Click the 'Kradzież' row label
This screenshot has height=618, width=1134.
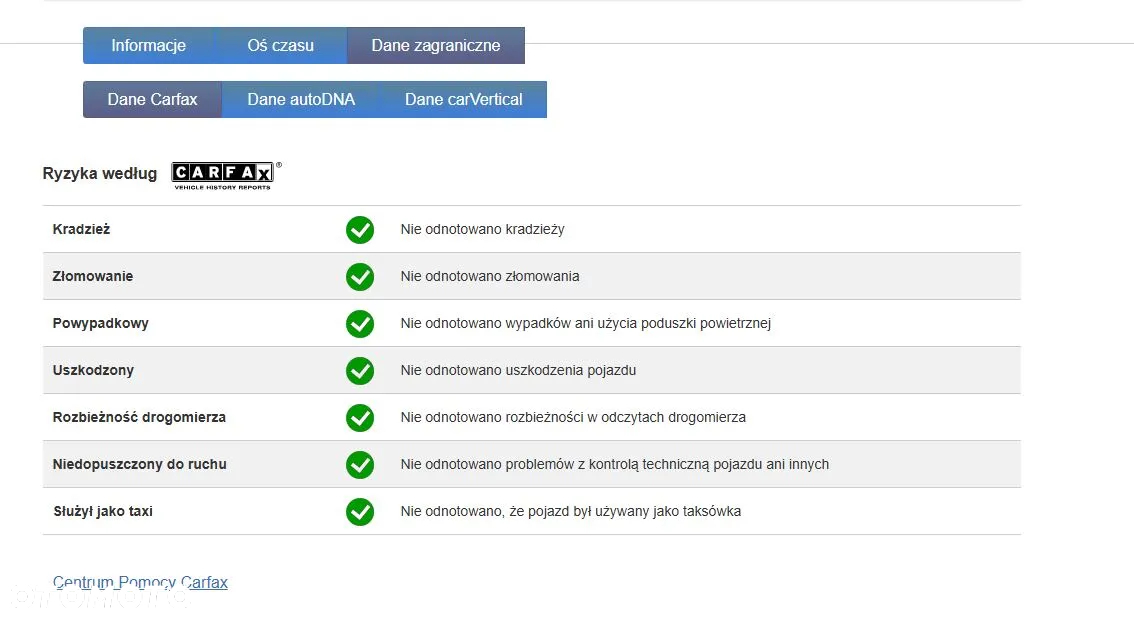tap(81, 229)
